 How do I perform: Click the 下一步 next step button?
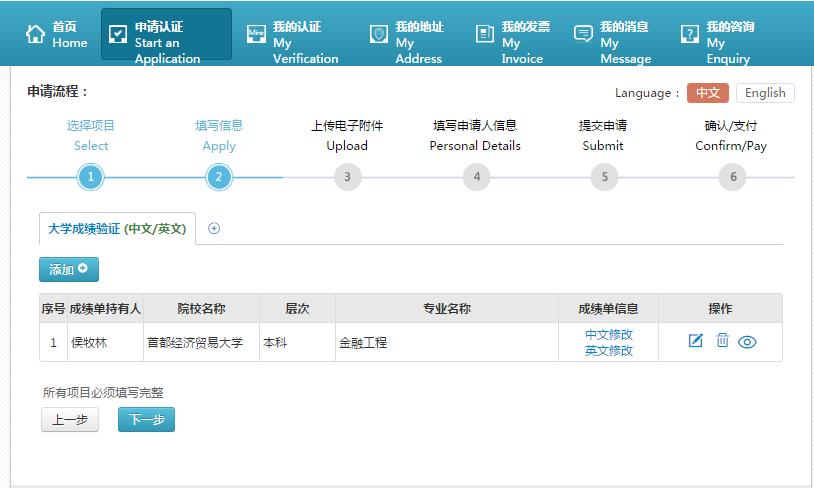click(146, 419)
